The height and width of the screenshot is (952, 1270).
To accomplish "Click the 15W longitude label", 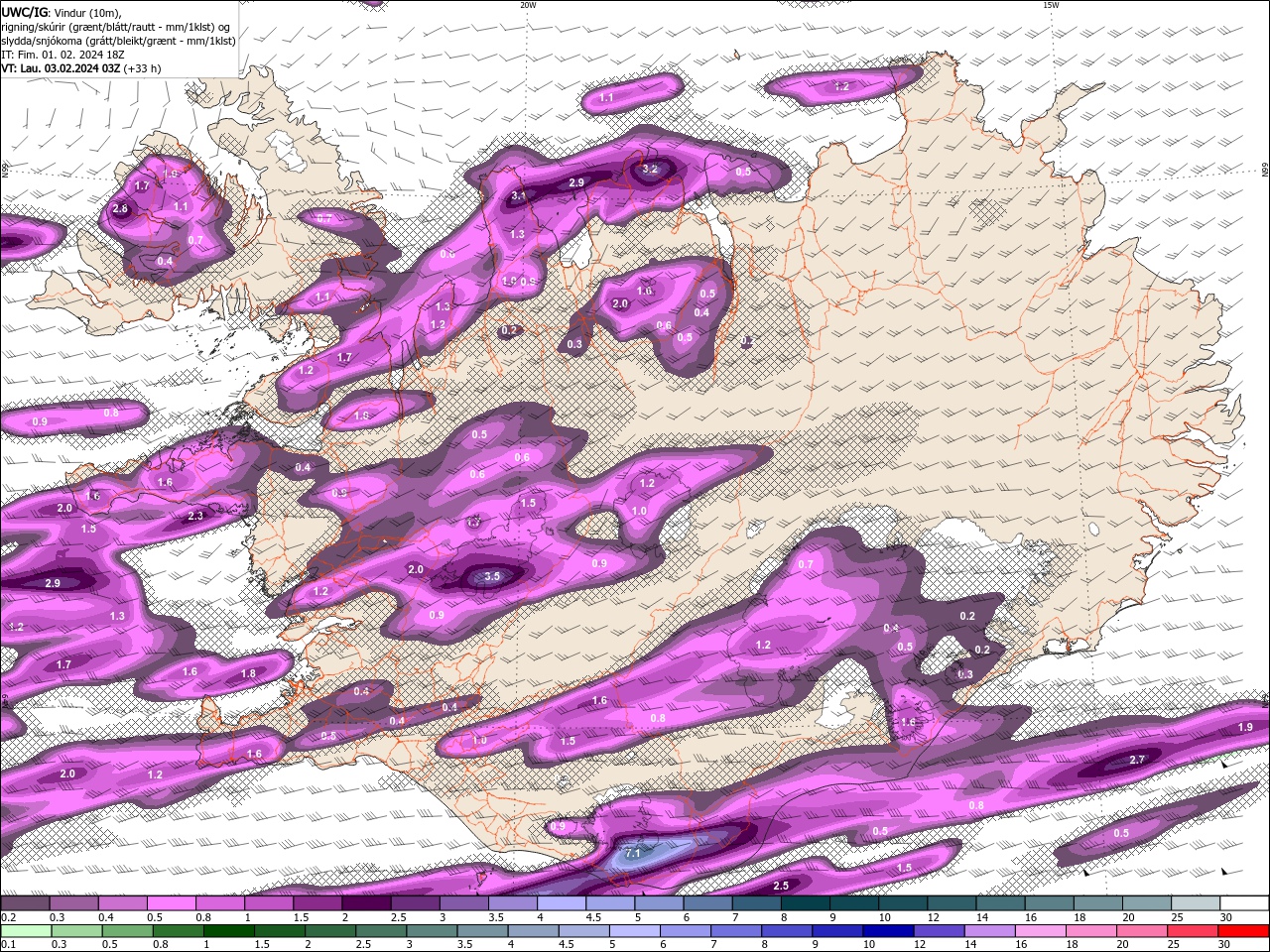I will pos(1051,5).
